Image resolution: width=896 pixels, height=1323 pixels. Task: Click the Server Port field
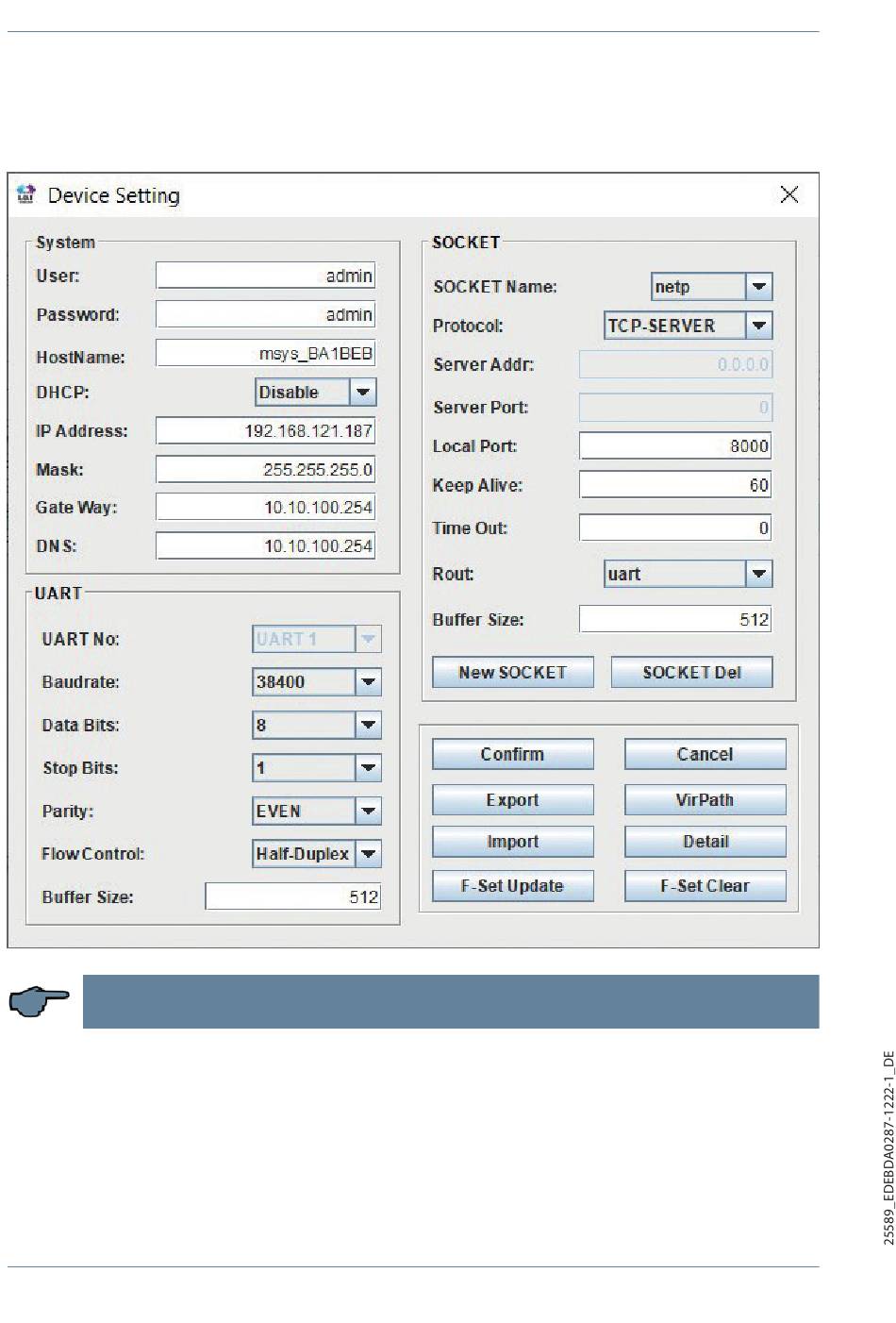coord(675,407)
